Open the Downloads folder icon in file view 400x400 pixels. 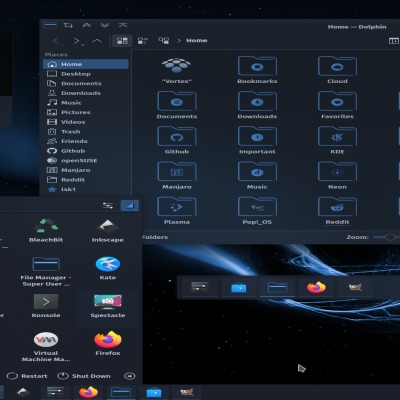click(257, 102)
